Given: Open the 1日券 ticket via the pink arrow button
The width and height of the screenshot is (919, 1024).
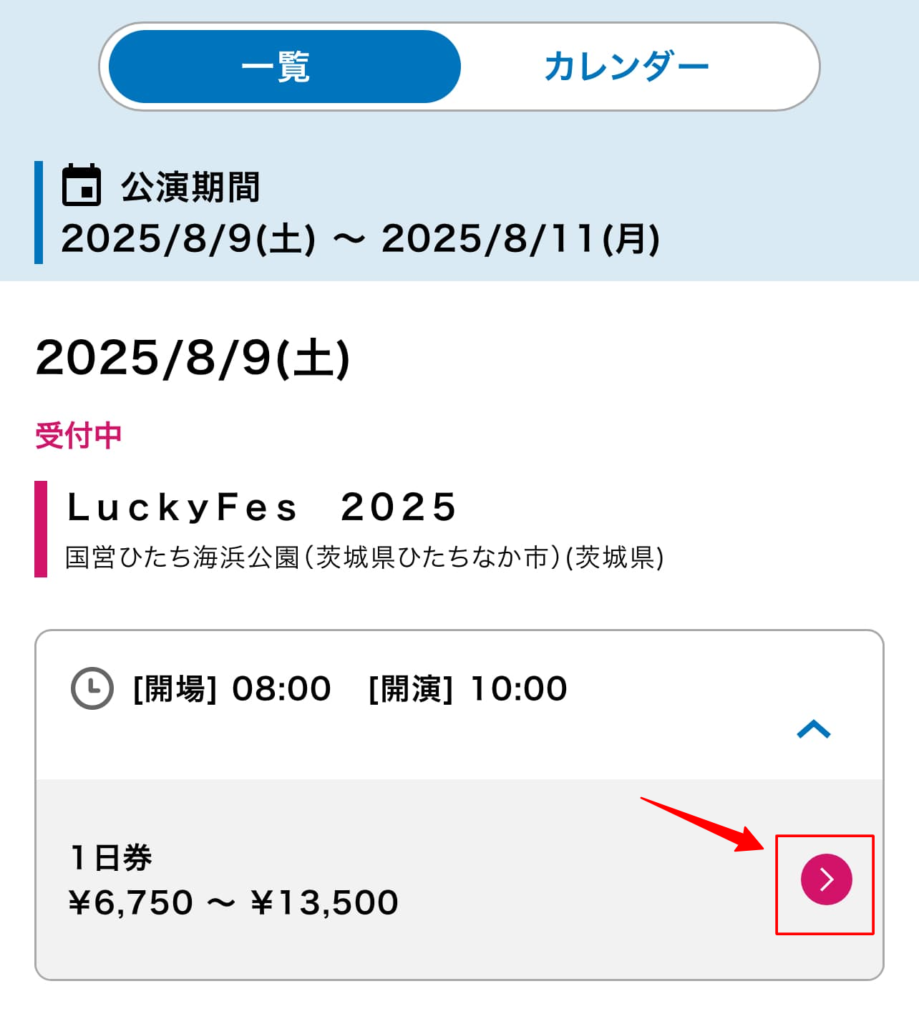Looking at the screenshot, I should click(x=826, y=879).
